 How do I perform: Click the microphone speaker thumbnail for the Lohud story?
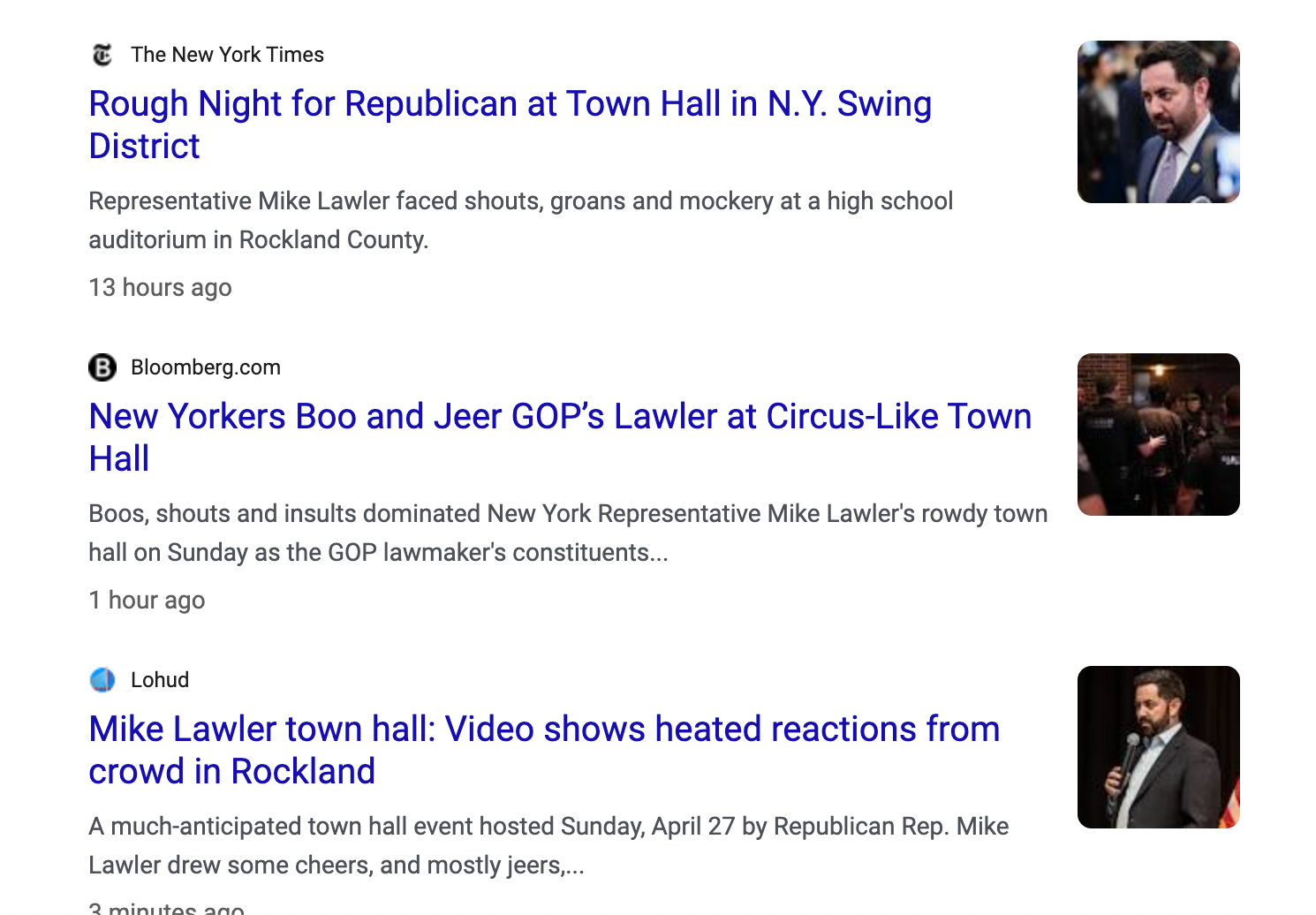coord(1158,747)
